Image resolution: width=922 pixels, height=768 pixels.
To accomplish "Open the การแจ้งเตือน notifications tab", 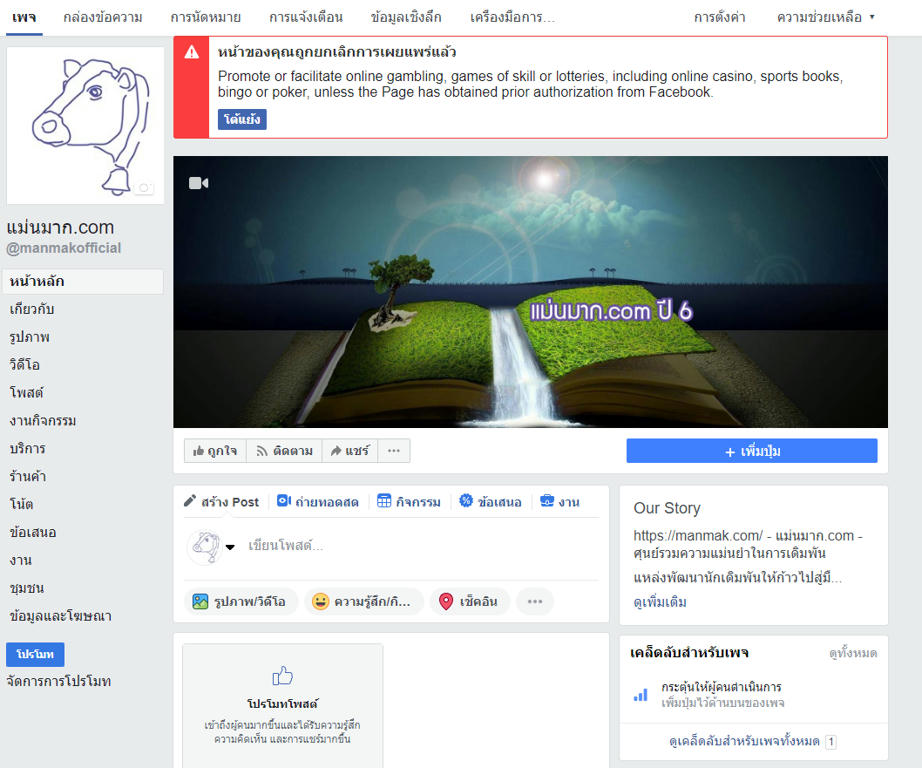I will coord(306,18).
